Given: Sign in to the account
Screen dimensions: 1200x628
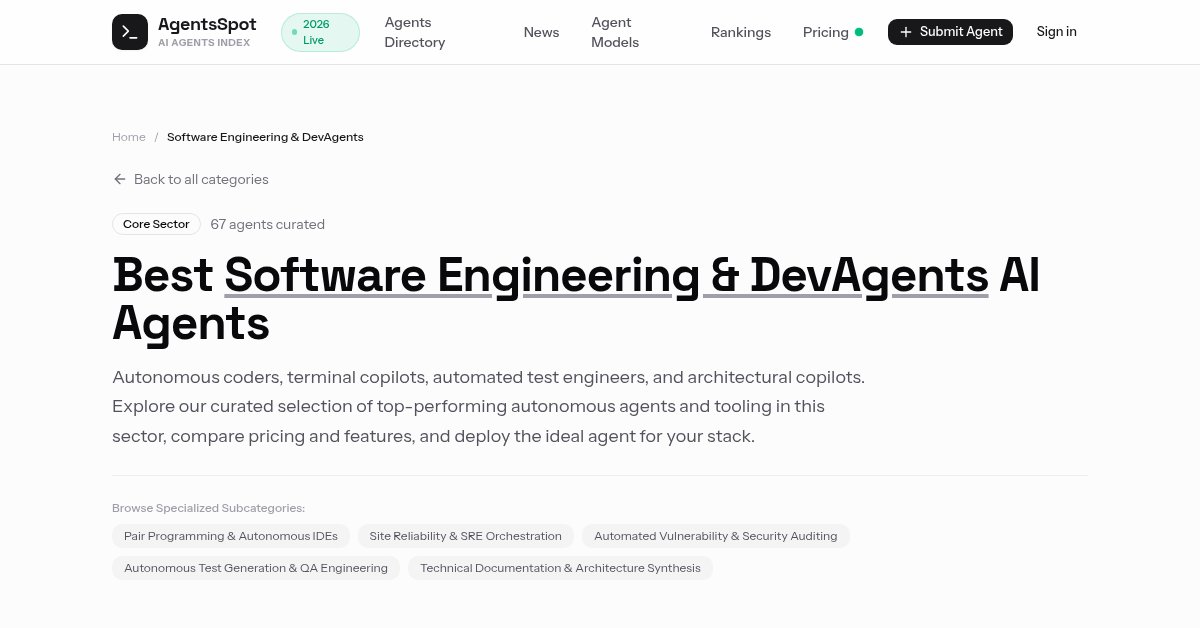Looking at the screenshot, I should (x=1057, y=32).
